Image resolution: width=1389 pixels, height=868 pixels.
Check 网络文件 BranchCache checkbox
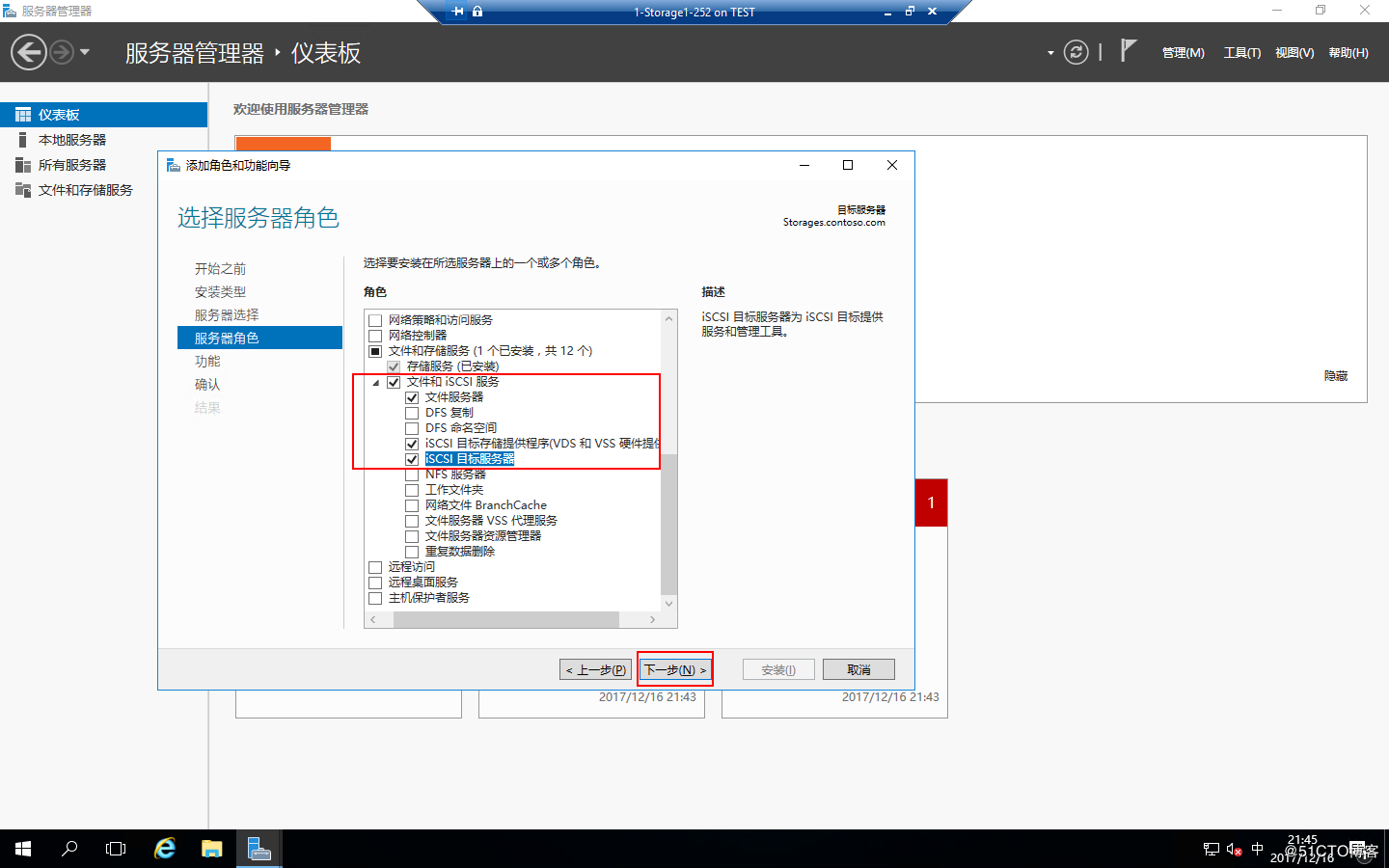pos(412,505)
